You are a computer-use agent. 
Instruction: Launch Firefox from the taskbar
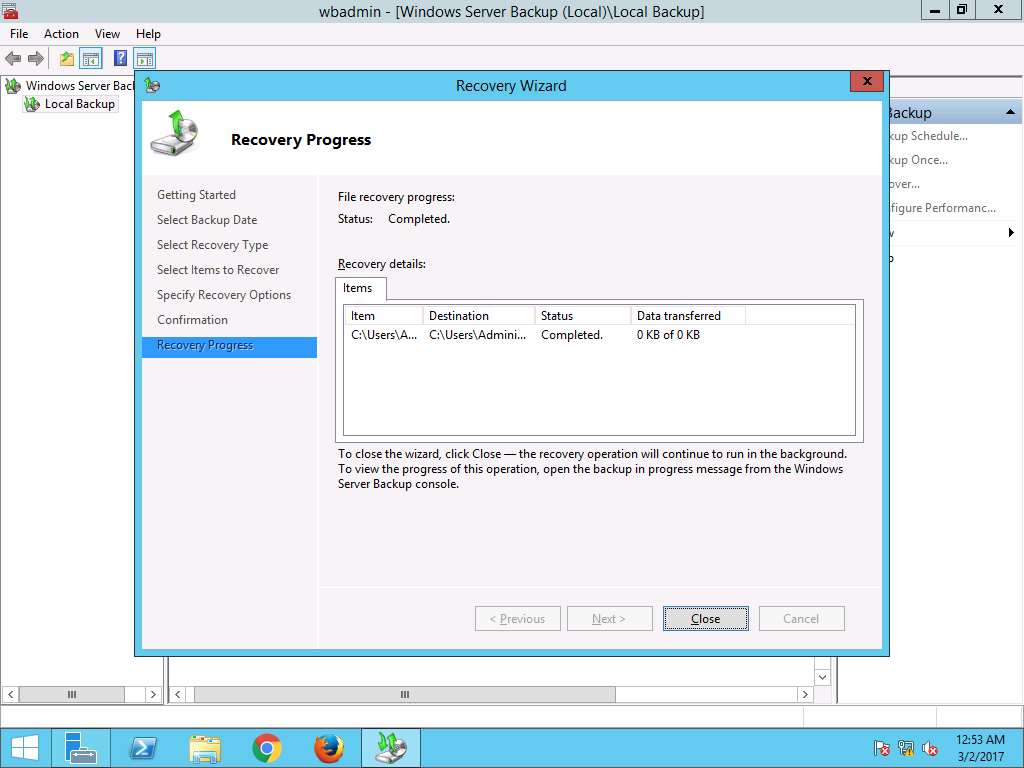click(x=328, y=748)
